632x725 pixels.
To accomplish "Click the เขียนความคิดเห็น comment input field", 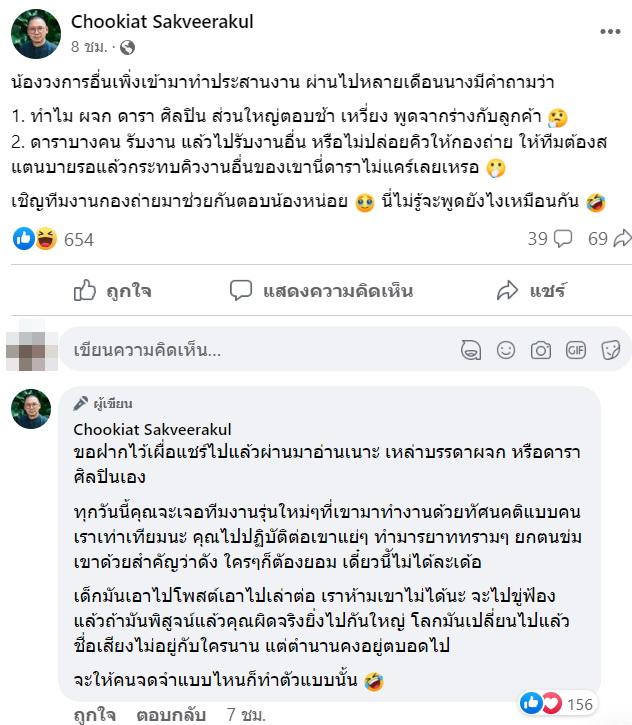I will tap(250, 351).
